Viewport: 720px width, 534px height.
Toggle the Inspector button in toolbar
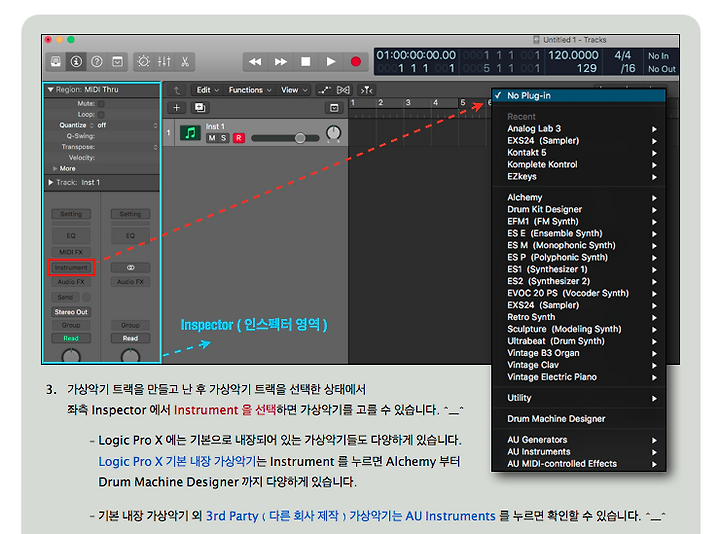(76, 62)
